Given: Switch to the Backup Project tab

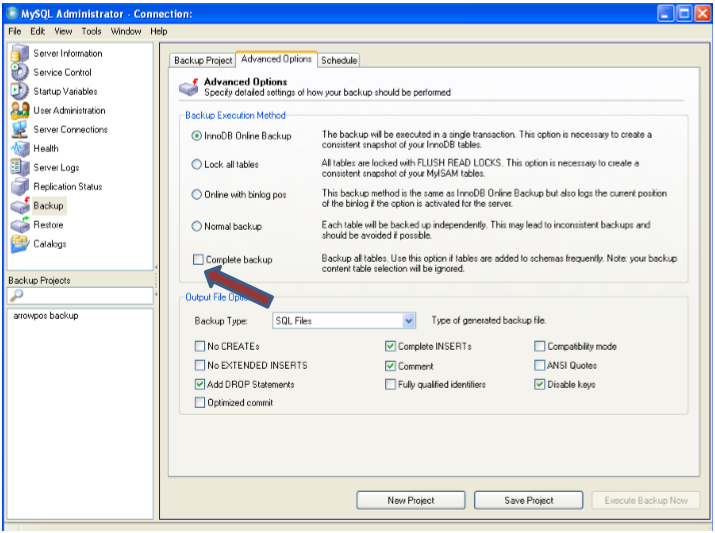Looking at the screenshot, I should [203, 61].
